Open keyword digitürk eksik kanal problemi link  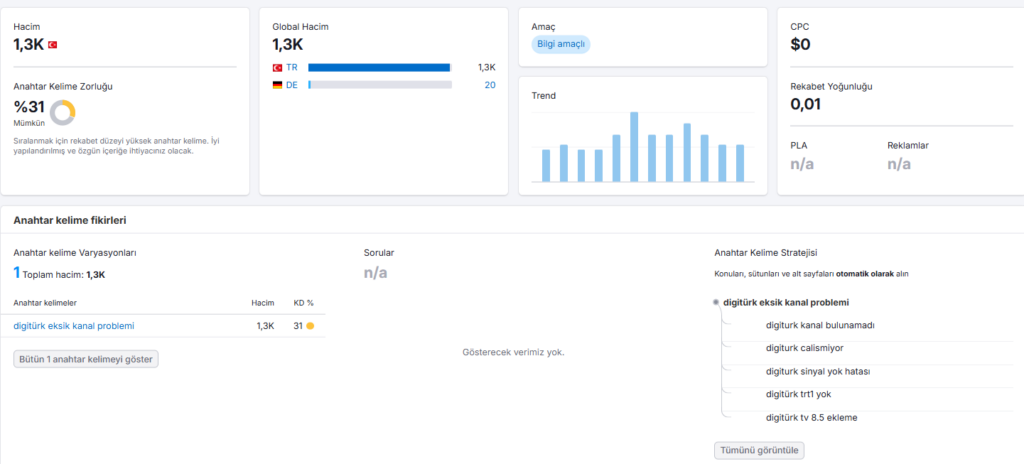tap(74, 325)
